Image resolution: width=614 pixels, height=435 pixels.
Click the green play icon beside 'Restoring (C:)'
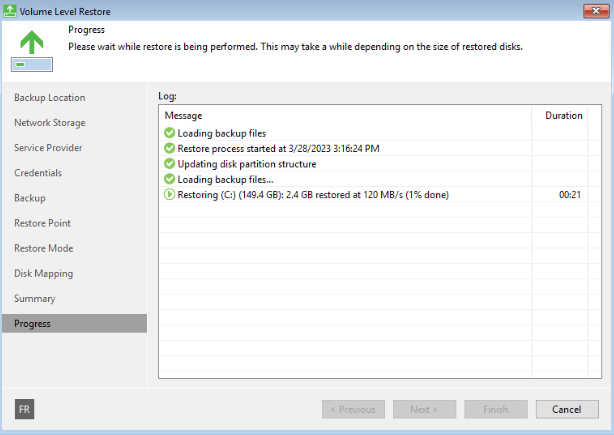pyautogui.click(x=169, y=195)
